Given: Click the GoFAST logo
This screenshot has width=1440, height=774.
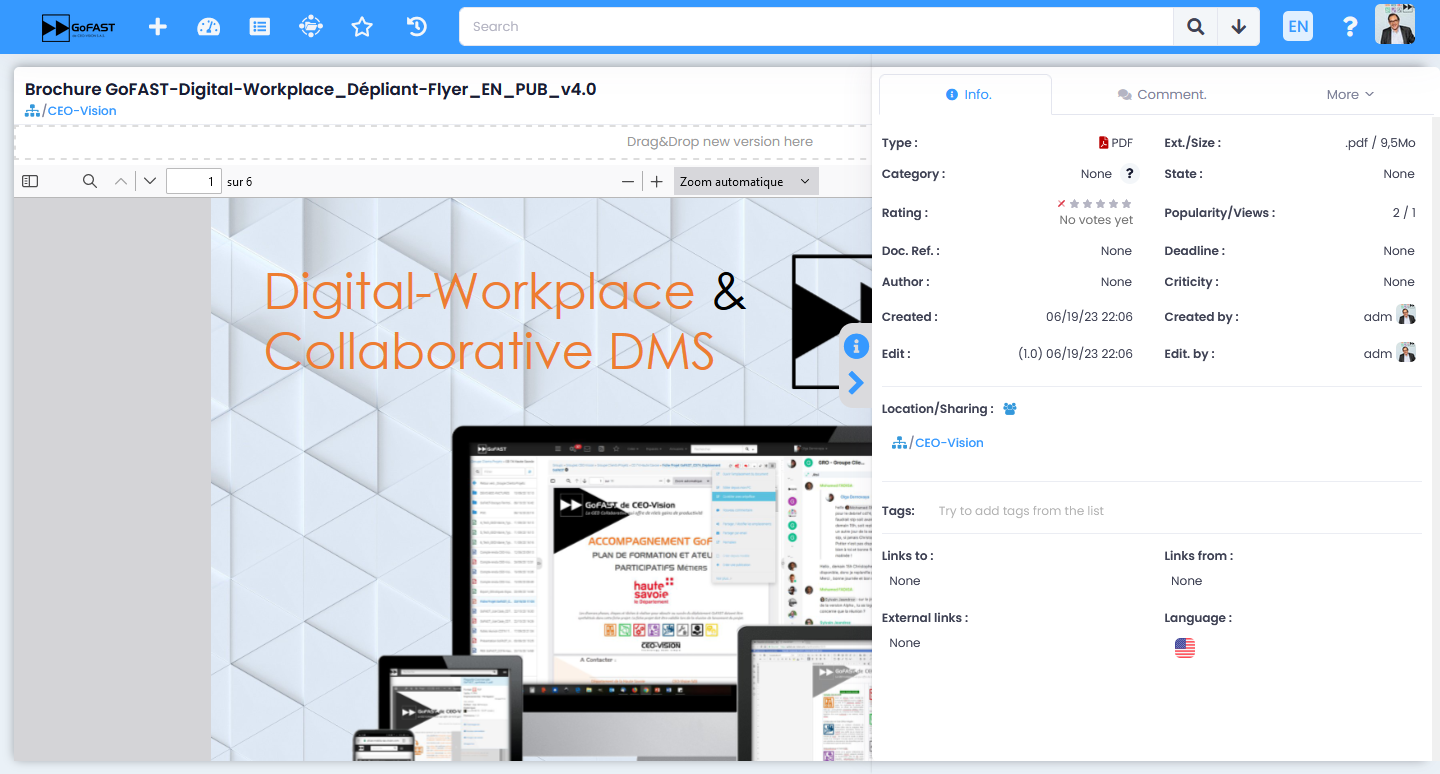Looking at the screenshot, I should pos(78,27).
